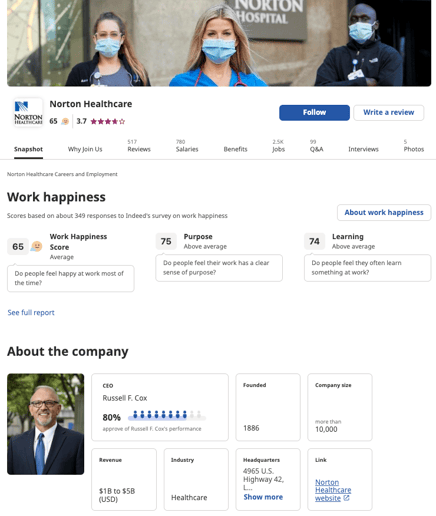
Task: Click the Work Happiness Score value 65
Action: [x=18, y=247]
